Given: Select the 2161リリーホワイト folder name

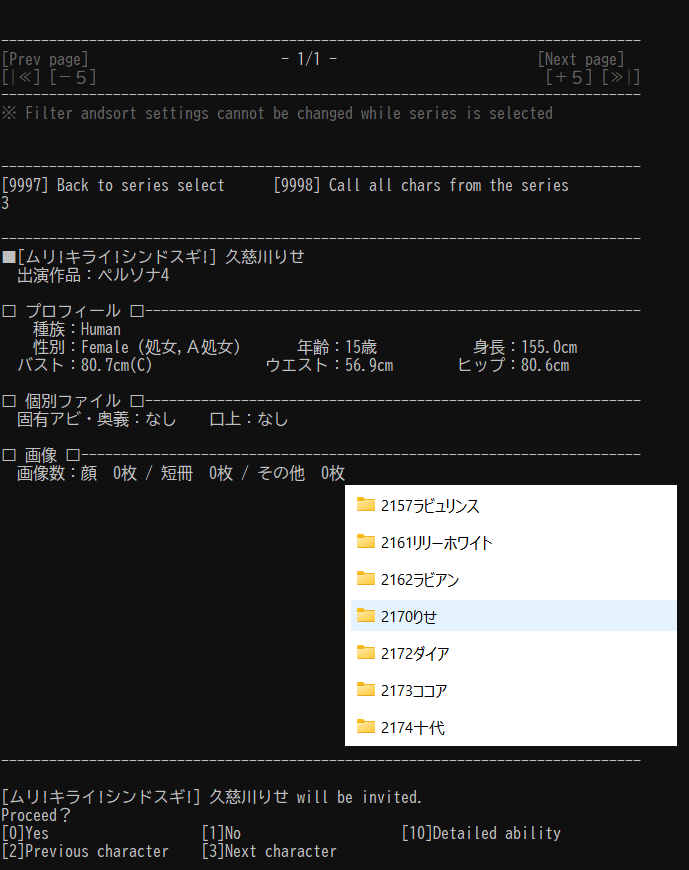Looking at the screenshot, I should 436,542.
